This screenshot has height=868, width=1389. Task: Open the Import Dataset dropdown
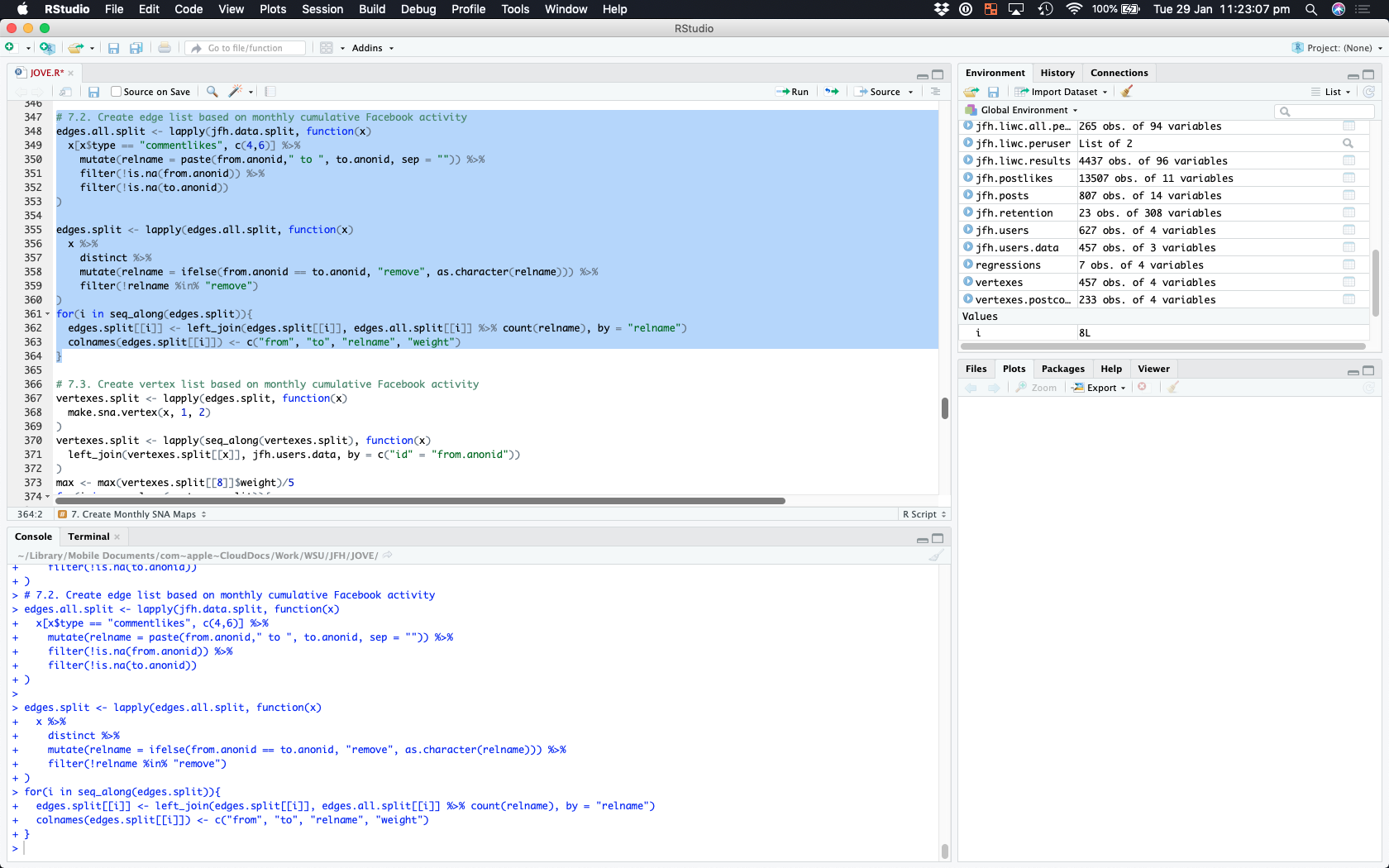(x=1062, y=92)
